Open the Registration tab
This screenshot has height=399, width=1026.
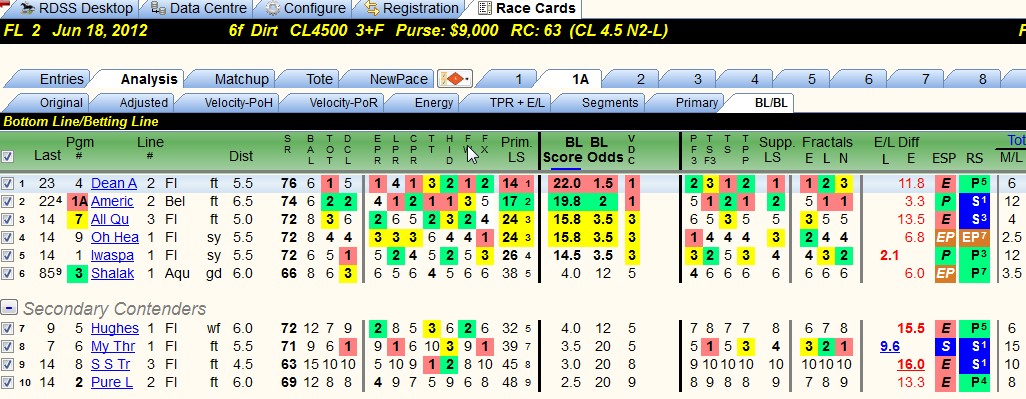[x=411, y=9]
